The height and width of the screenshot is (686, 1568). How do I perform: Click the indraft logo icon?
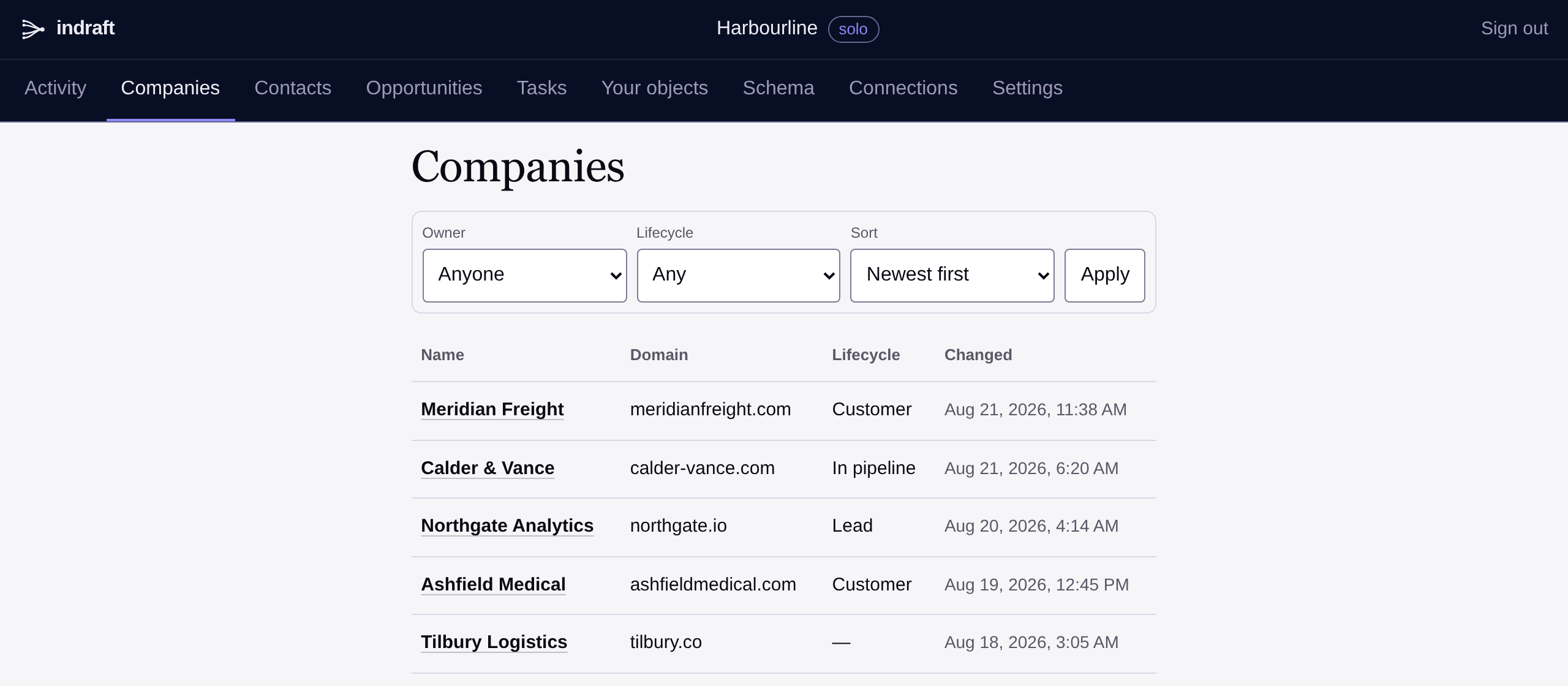(33, 29)
